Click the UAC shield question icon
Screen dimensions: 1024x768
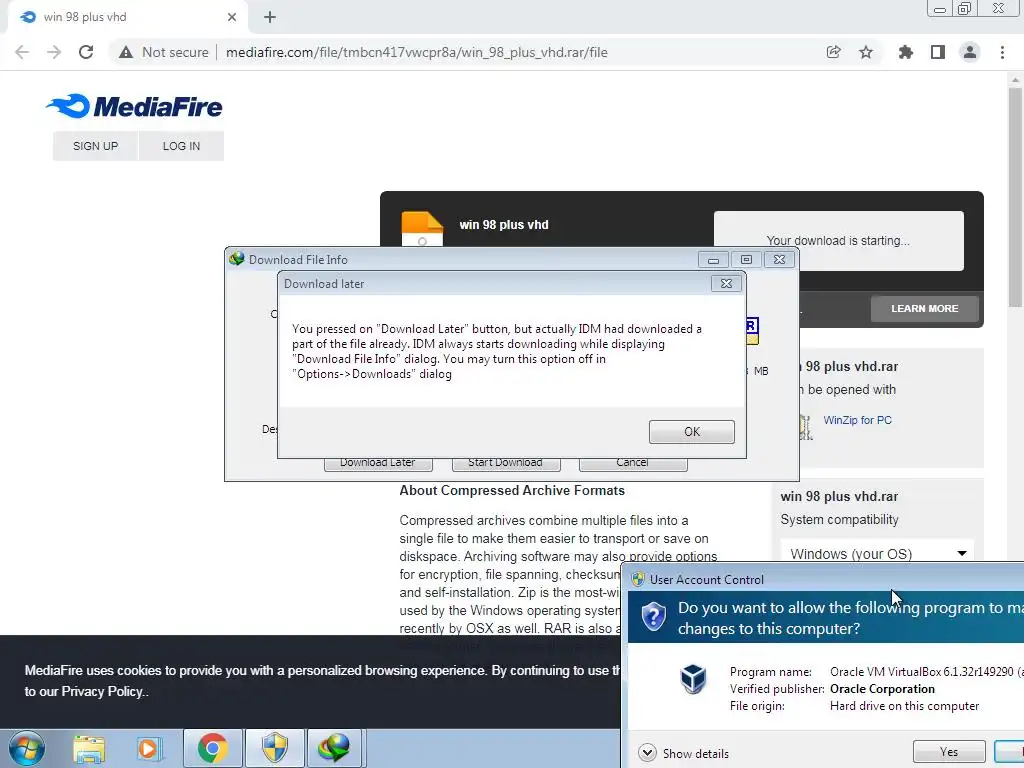[x=654, y=616]
